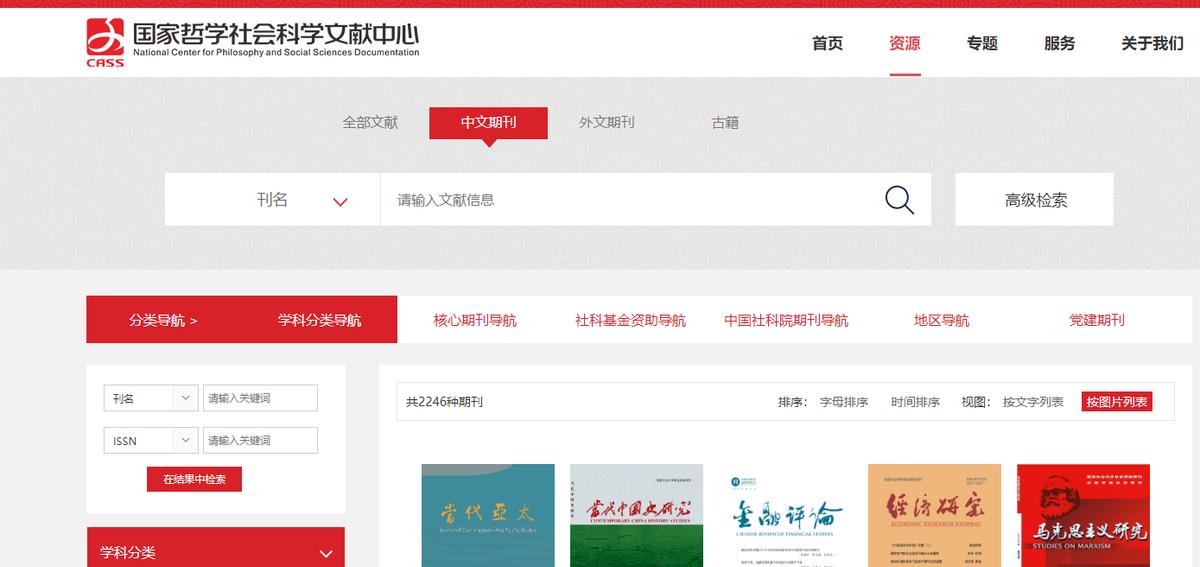
Task: Open the 服务 menu item
Action: pyautogui.click(x=1059, y=43)
